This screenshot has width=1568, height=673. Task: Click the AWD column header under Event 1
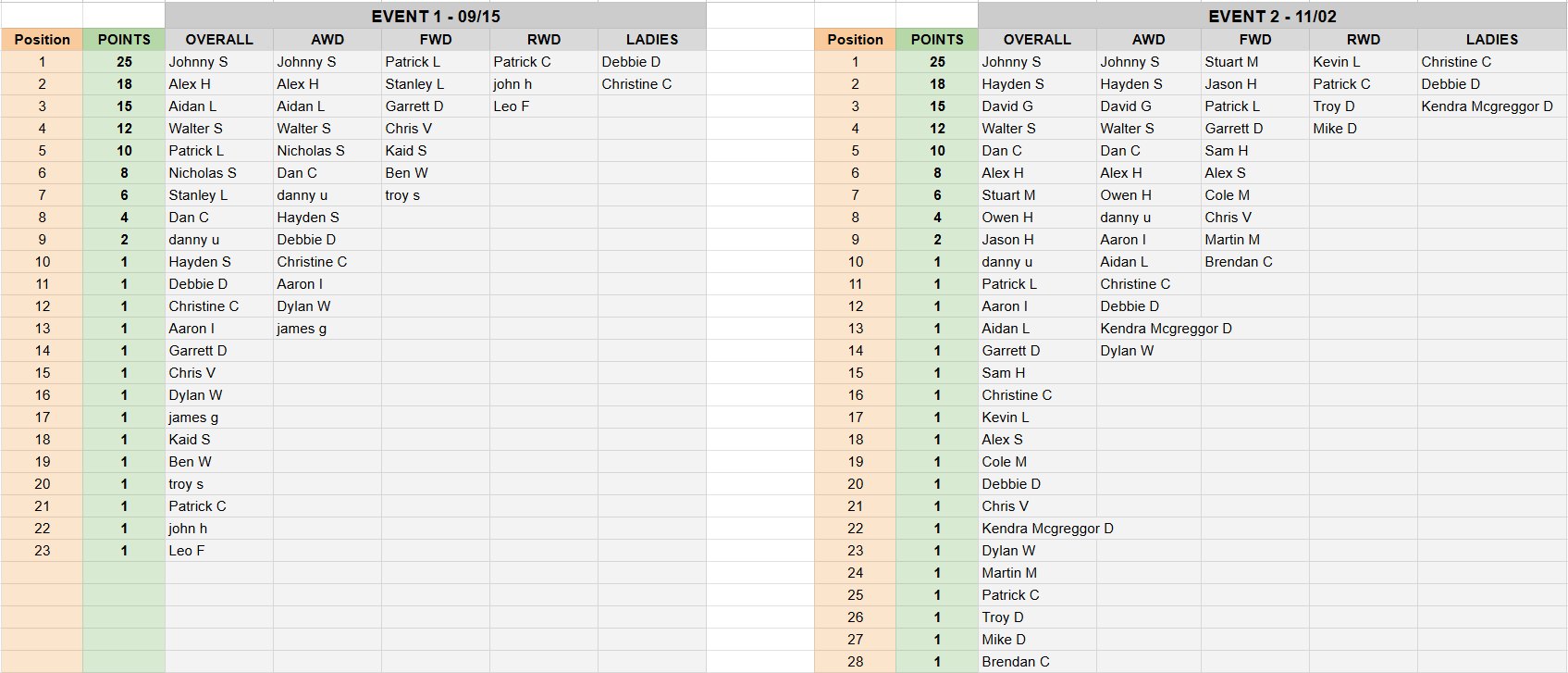pyautogui.click(x=327, y=40)
